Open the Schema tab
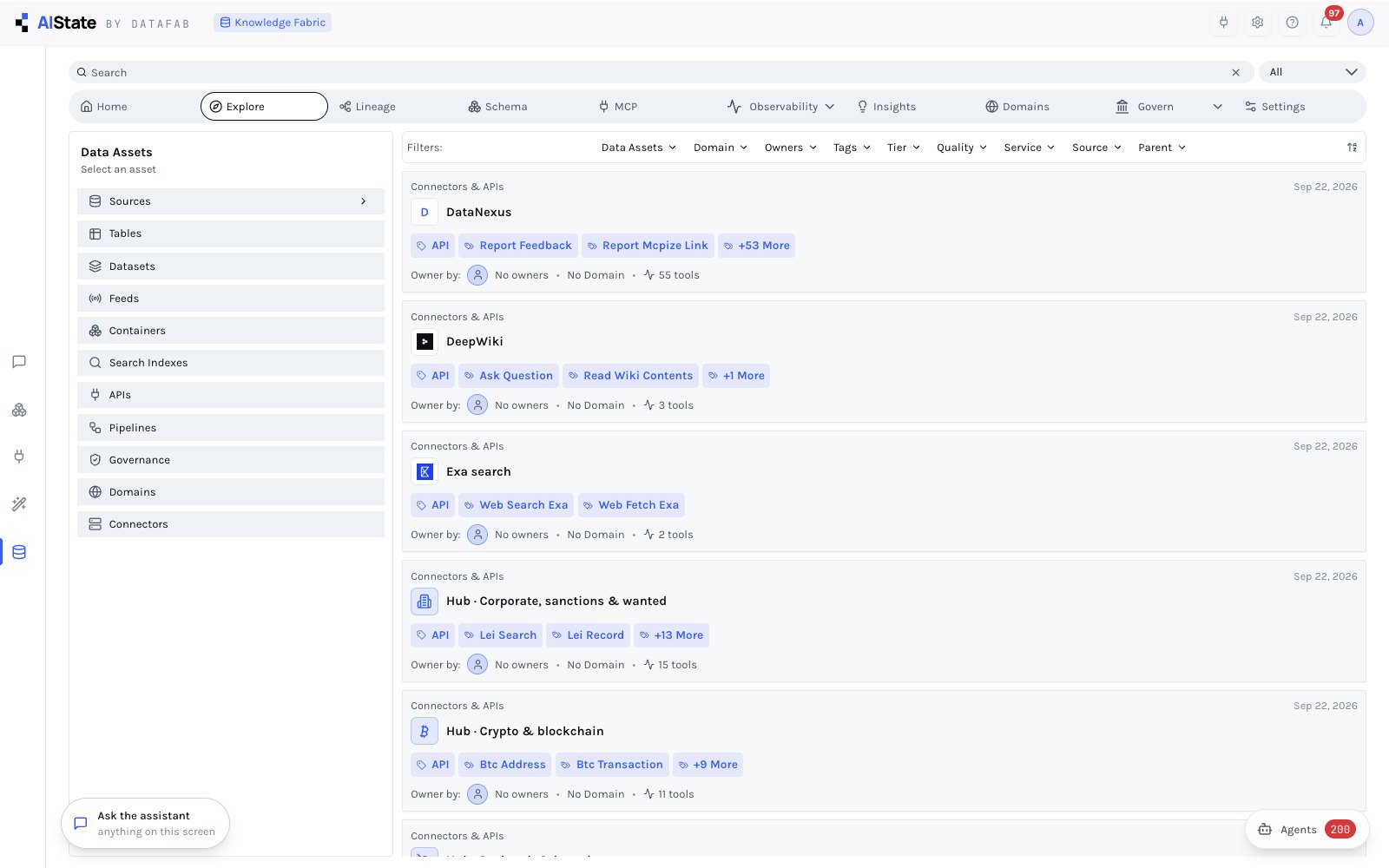Viewport: 1389px width, 868px height. coord(497,107)
